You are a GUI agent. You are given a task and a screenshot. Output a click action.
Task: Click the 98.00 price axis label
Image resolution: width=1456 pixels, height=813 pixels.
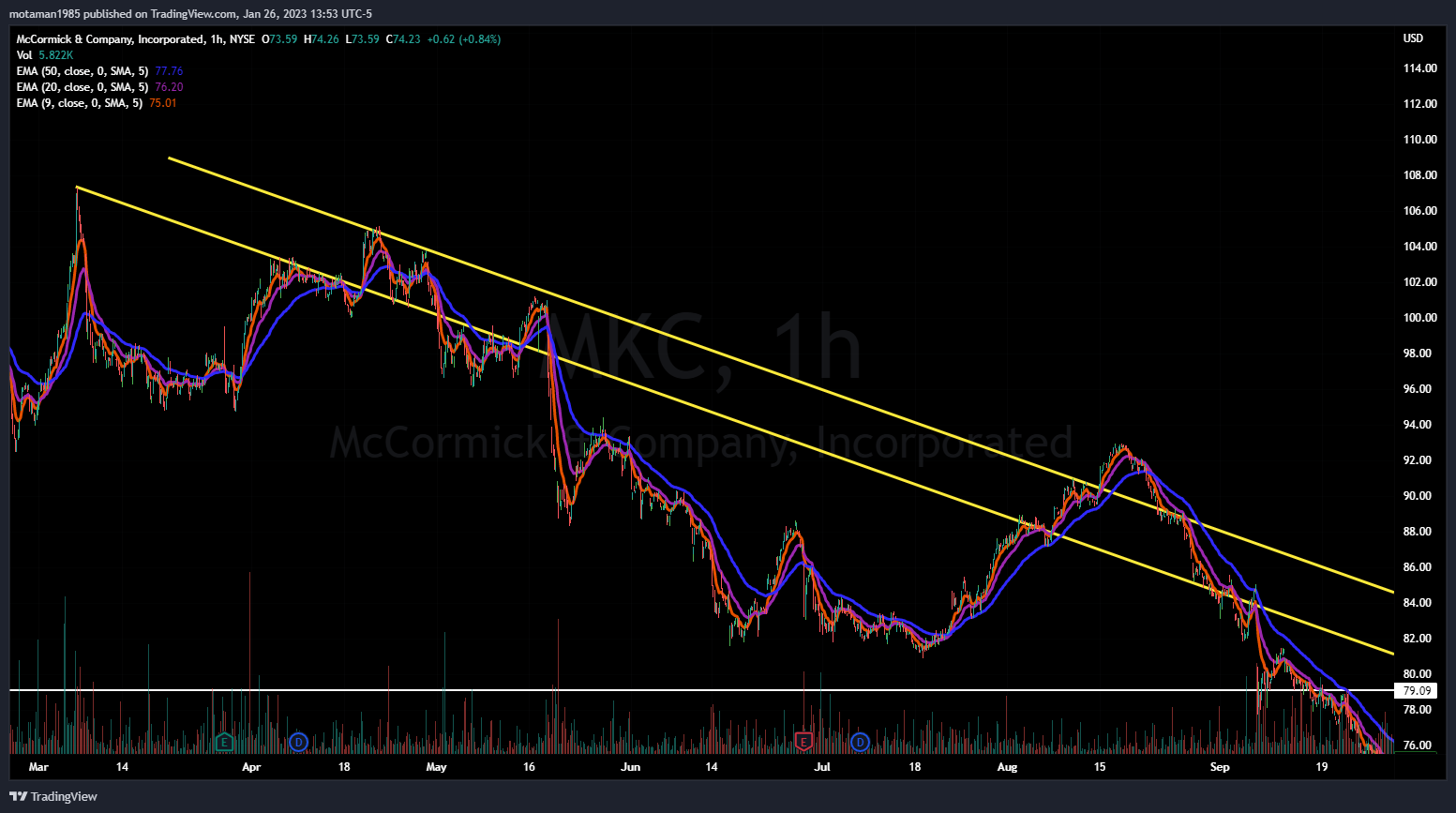pos(1417,354)
